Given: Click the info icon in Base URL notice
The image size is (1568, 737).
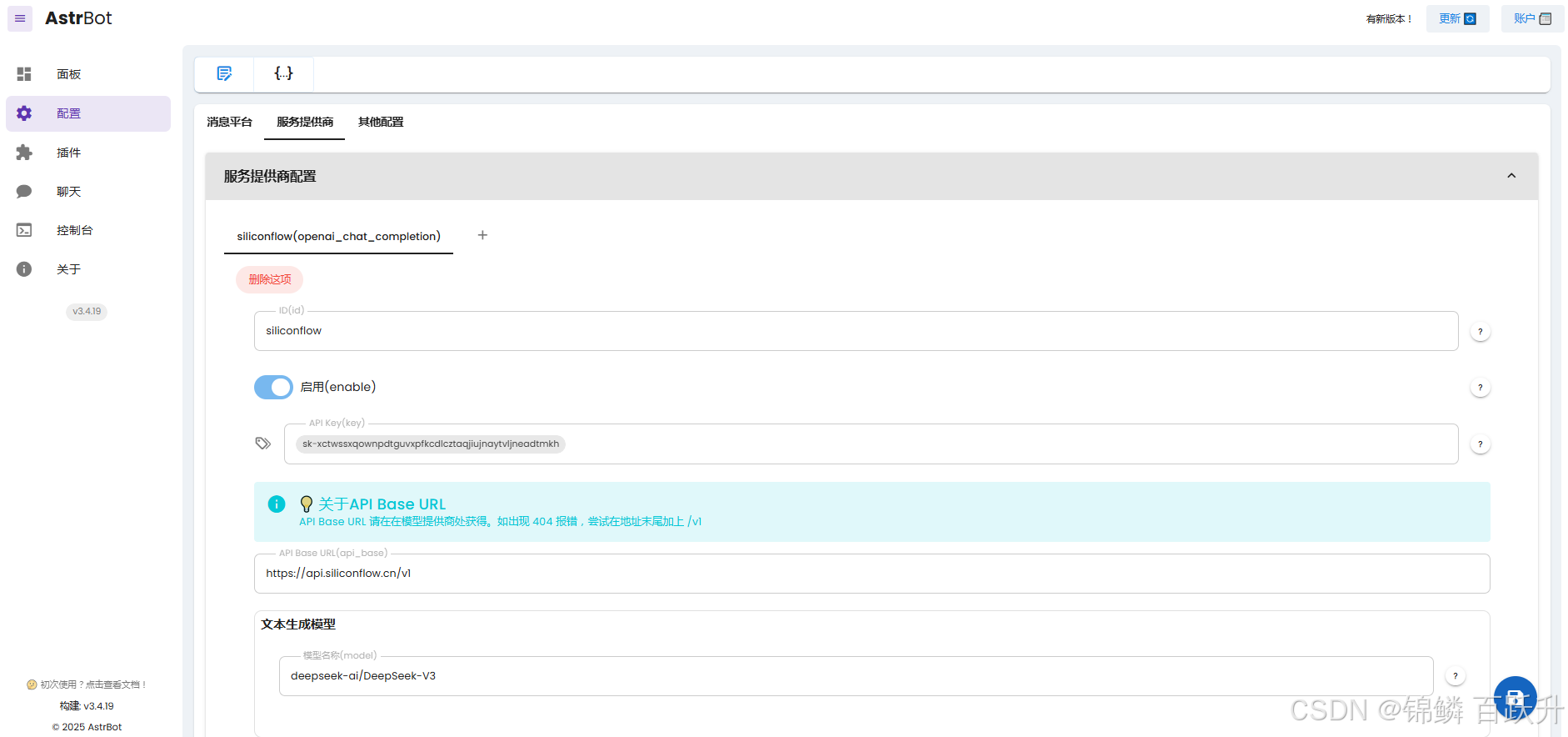Looking at the screenshot, I should 277,504.
